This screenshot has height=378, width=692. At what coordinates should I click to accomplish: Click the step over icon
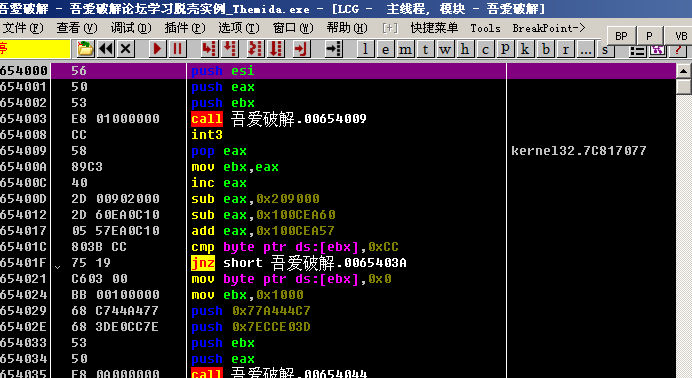point(230,49)
